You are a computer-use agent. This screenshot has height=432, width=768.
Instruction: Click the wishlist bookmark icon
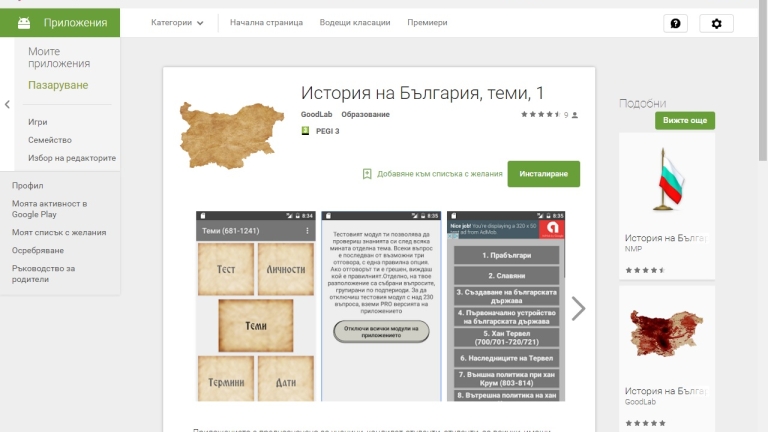[x=367, y=174]
